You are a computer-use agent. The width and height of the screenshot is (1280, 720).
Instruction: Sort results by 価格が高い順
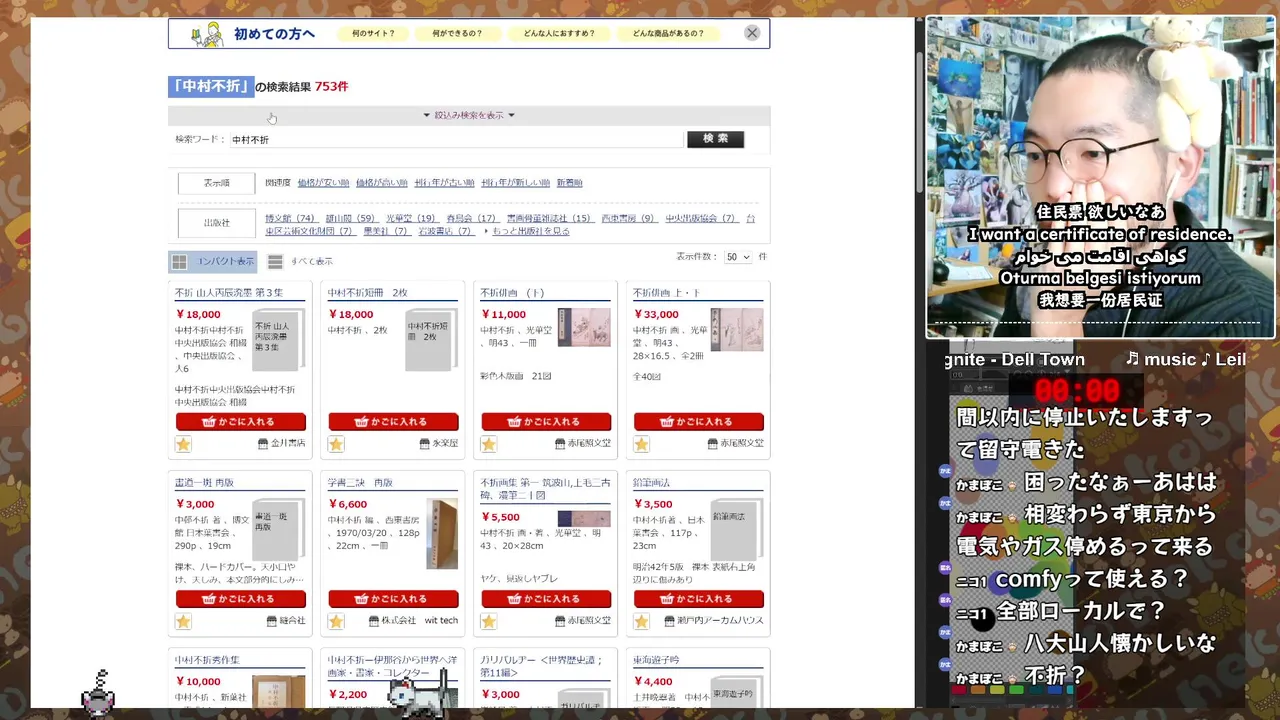pos(381,183)
